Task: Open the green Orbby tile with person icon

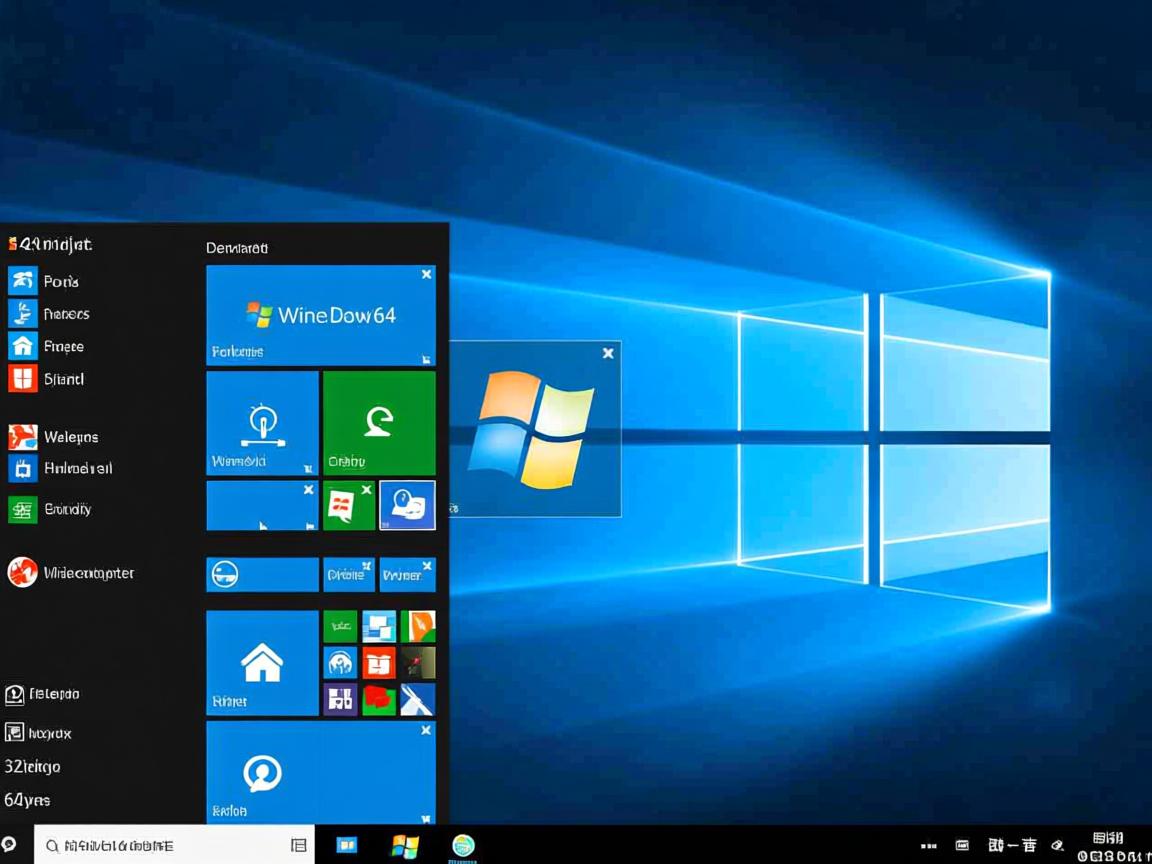Action: (x=378, y=422)
